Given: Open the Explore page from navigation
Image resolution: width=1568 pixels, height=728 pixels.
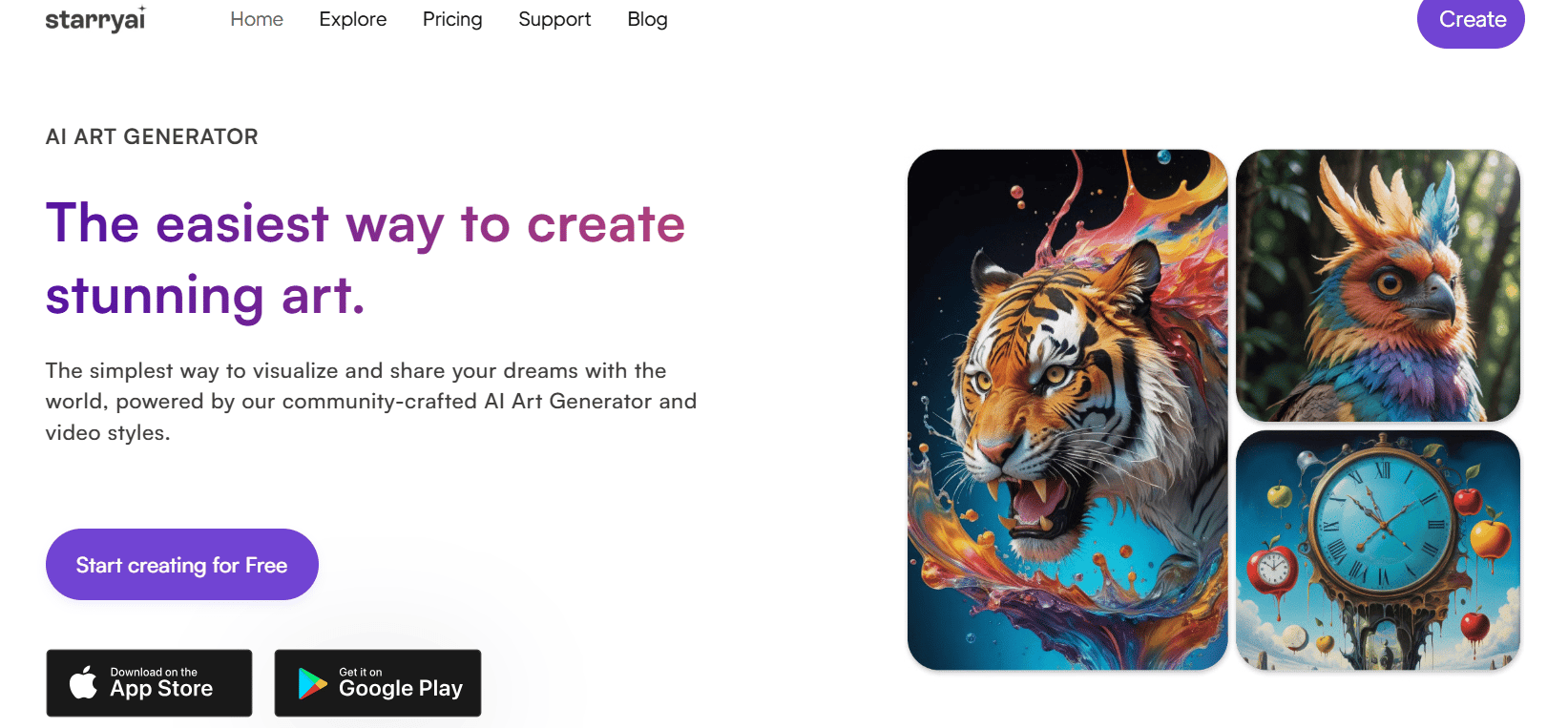Looking at the screenshot, I should 353,19.
